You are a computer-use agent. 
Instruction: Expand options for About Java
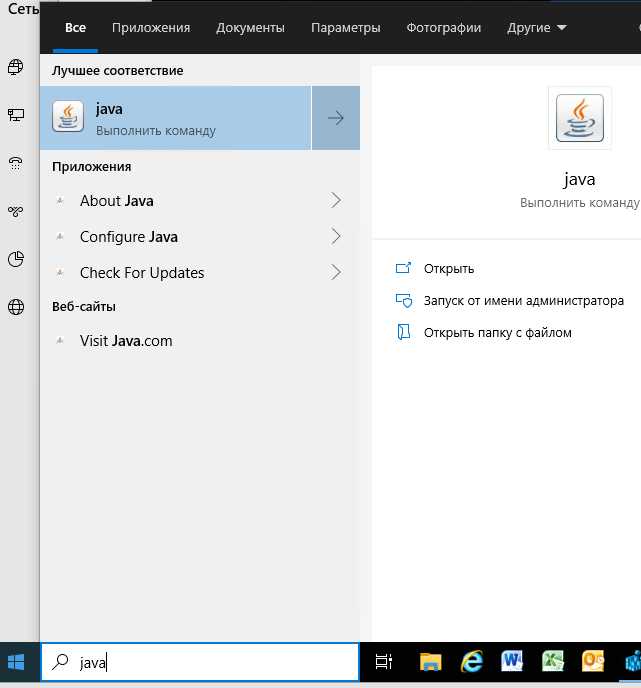coord(336,201)
